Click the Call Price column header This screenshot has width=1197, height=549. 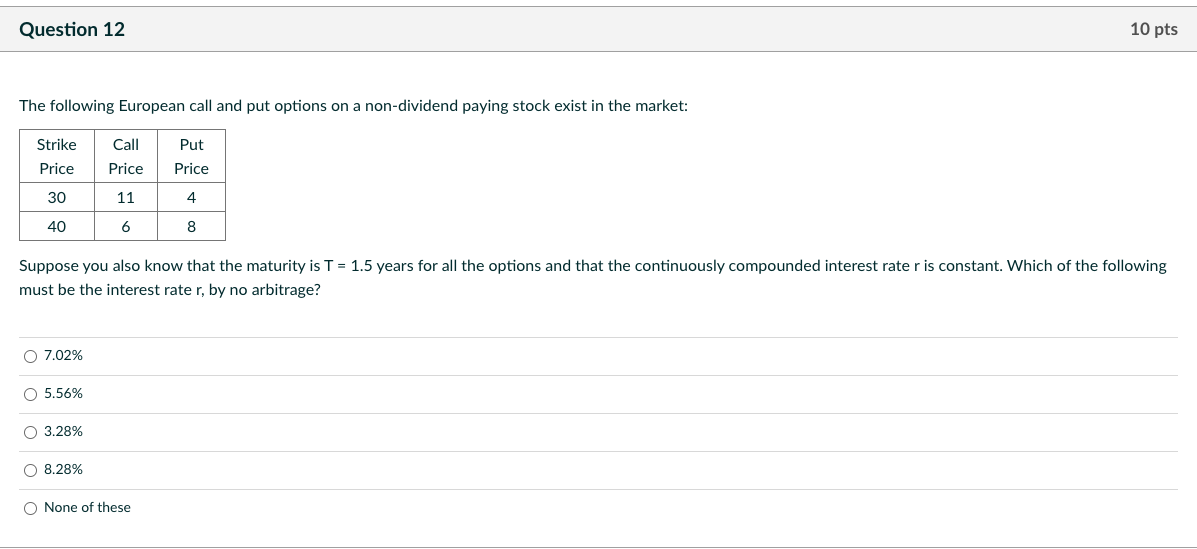pos(125,157)
